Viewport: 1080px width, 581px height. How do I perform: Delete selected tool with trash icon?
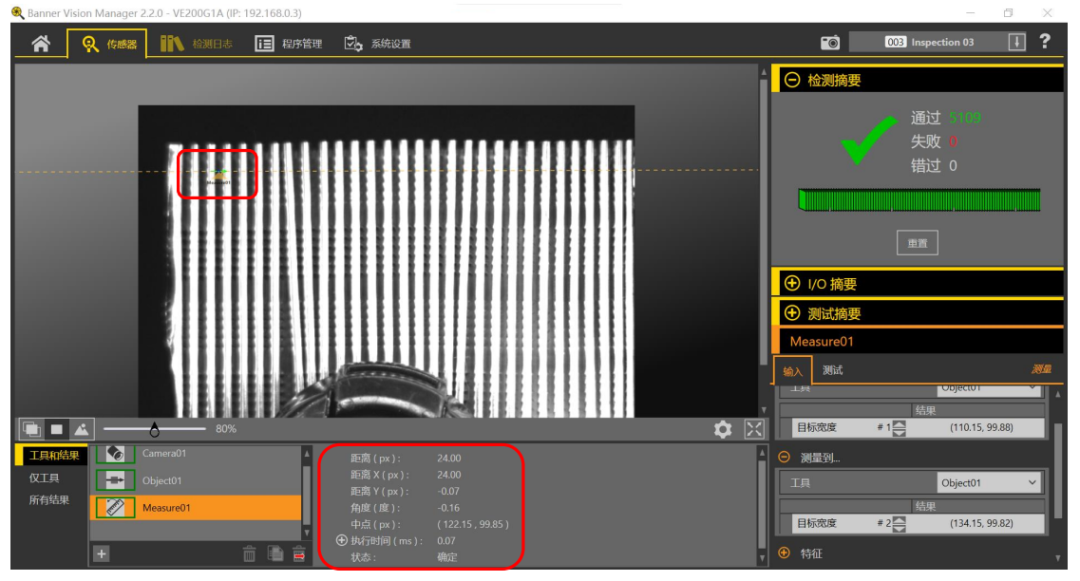tap(250, 554)
